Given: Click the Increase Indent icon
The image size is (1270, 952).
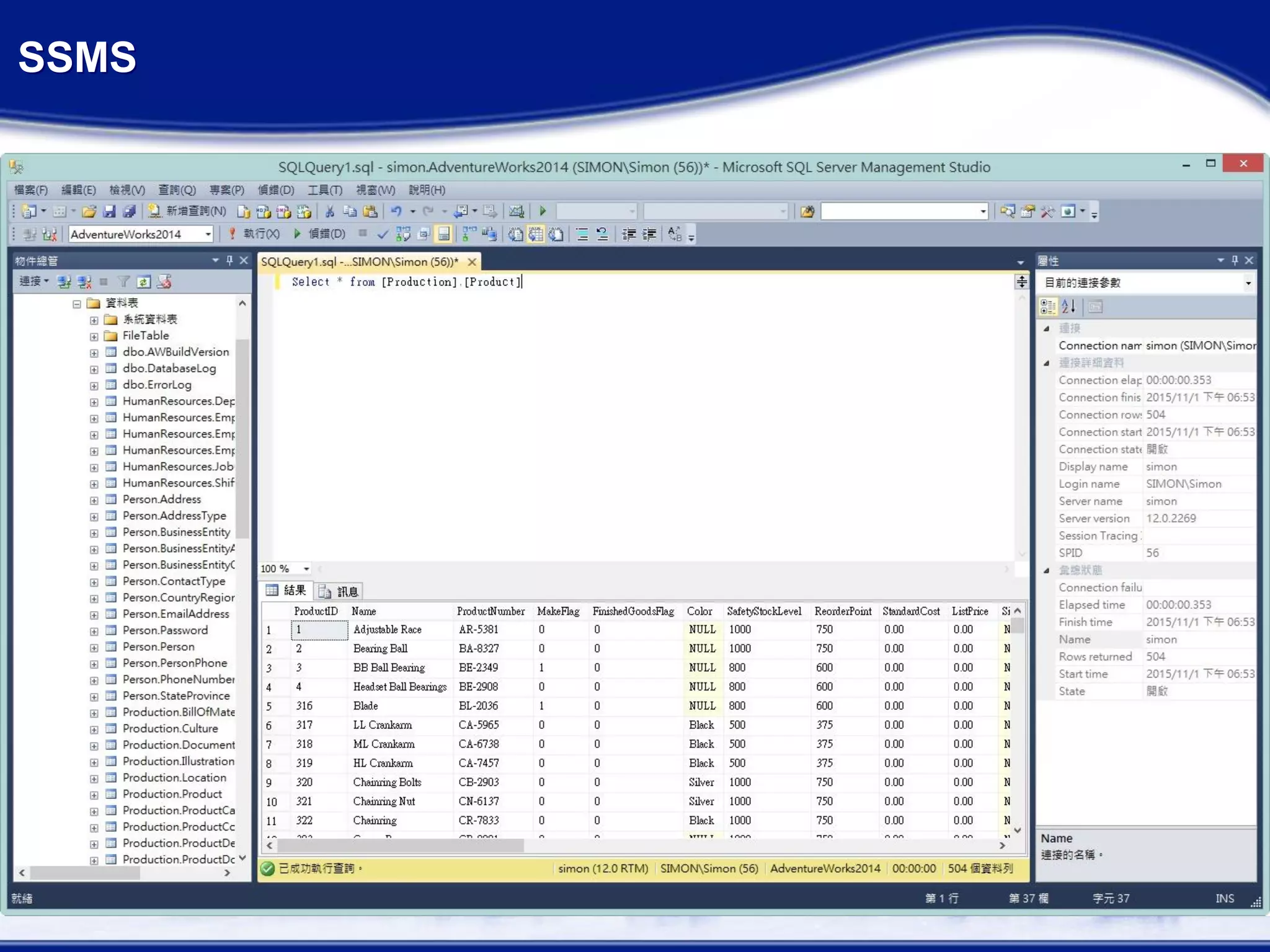Looking at the screenshot, I should pos(649,234).
